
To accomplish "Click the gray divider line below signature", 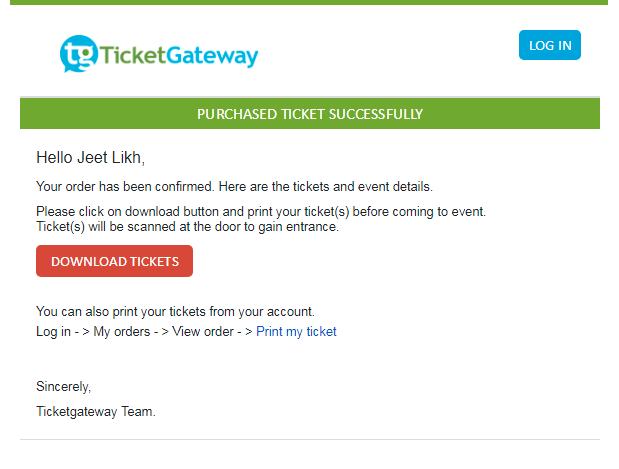I will 310,439.
